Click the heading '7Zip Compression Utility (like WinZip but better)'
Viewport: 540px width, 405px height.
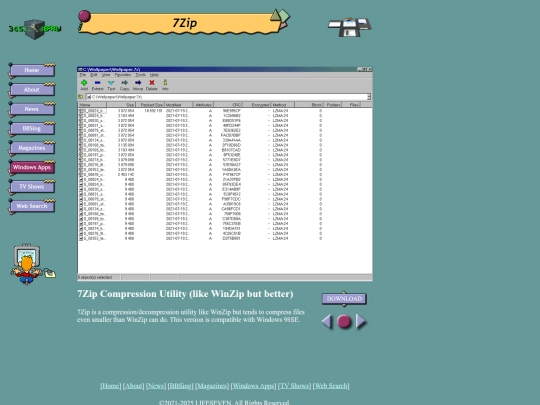[185, 294]
